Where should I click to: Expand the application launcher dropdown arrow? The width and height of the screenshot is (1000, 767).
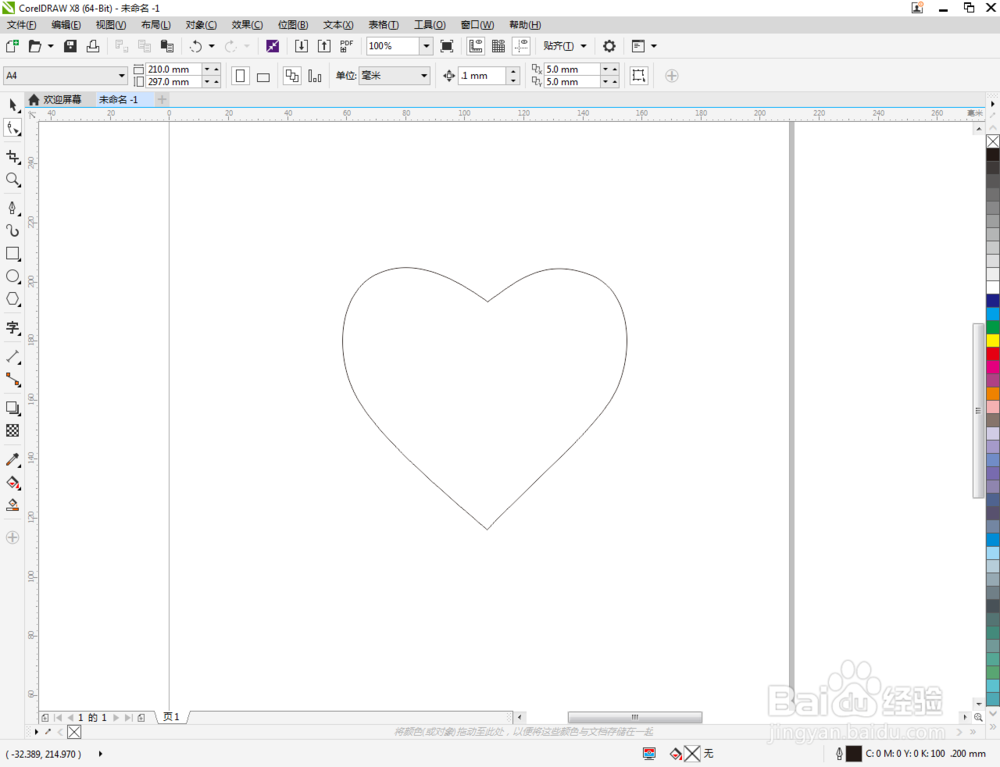654,46
